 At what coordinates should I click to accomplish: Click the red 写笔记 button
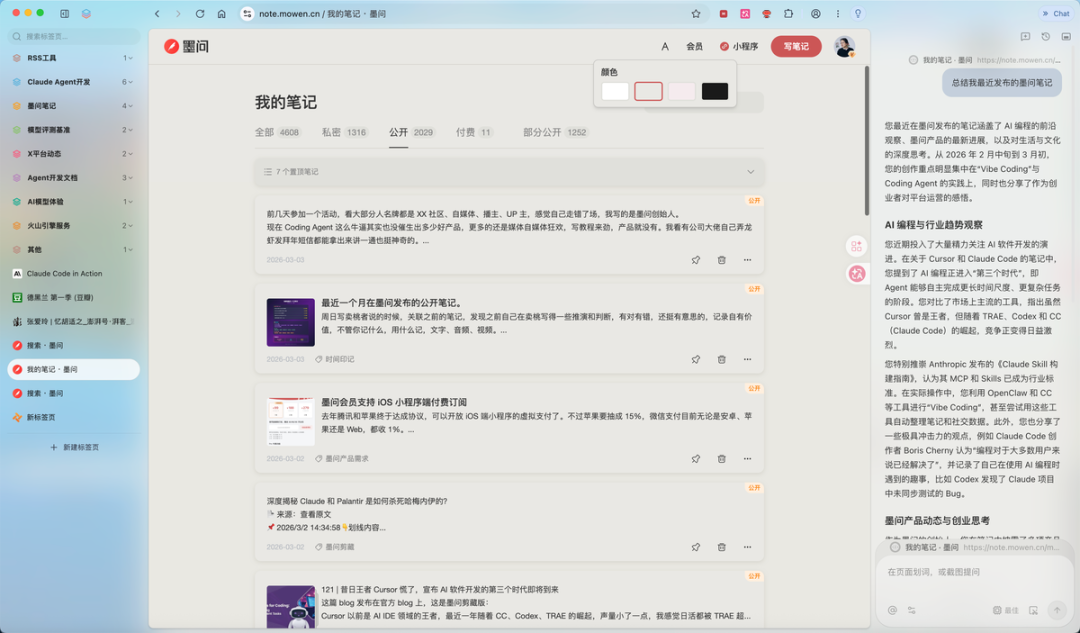(x=795, y=47)
